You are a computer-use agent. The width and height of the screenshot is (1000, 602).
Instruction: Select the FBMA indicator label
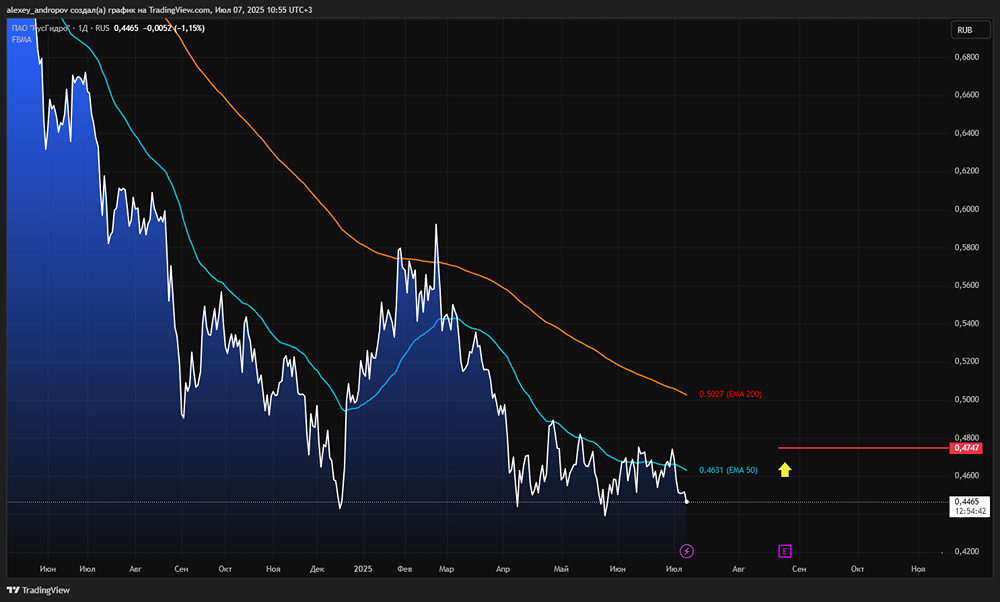click(21, 40)
